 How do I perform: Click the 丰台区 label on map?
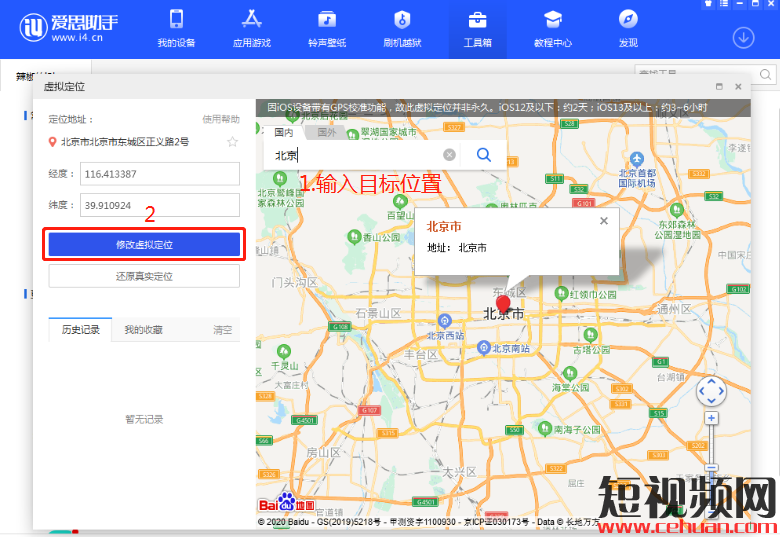(x=421, y=355)
